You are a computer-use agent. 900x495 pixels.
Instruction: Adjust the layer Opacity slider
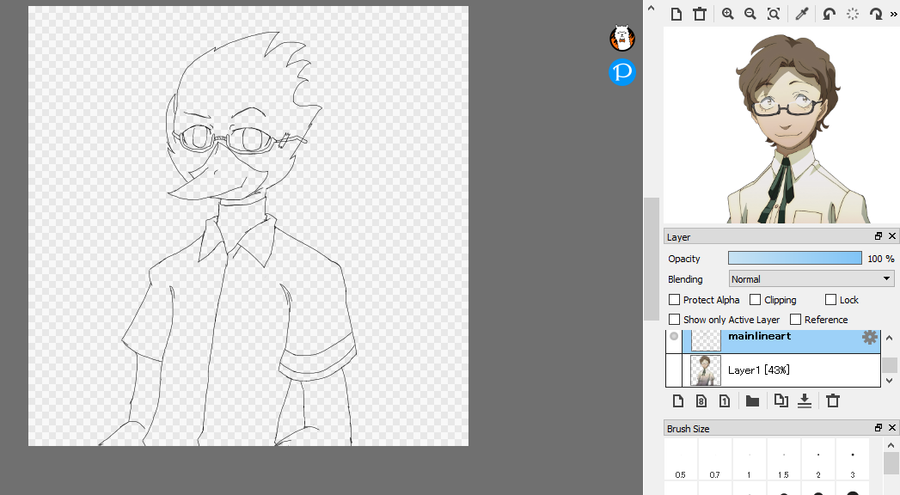795,258
